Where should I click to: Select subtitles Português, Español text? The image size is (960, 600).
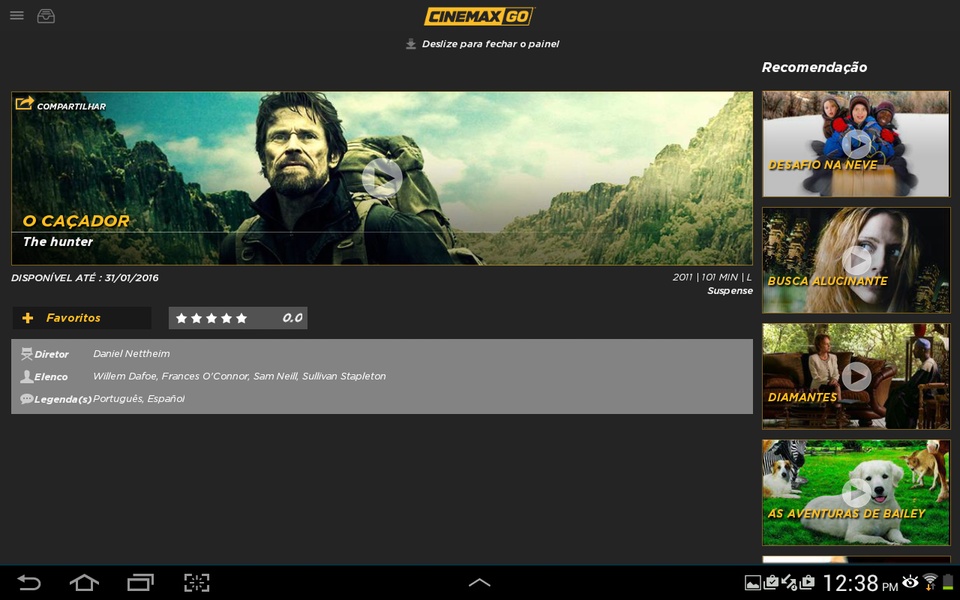pos(139,399)
